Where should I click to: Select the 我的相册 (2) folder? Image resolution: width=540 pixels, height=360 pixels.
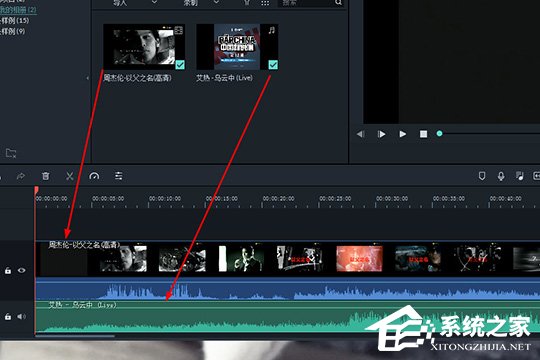pos(18,10)
